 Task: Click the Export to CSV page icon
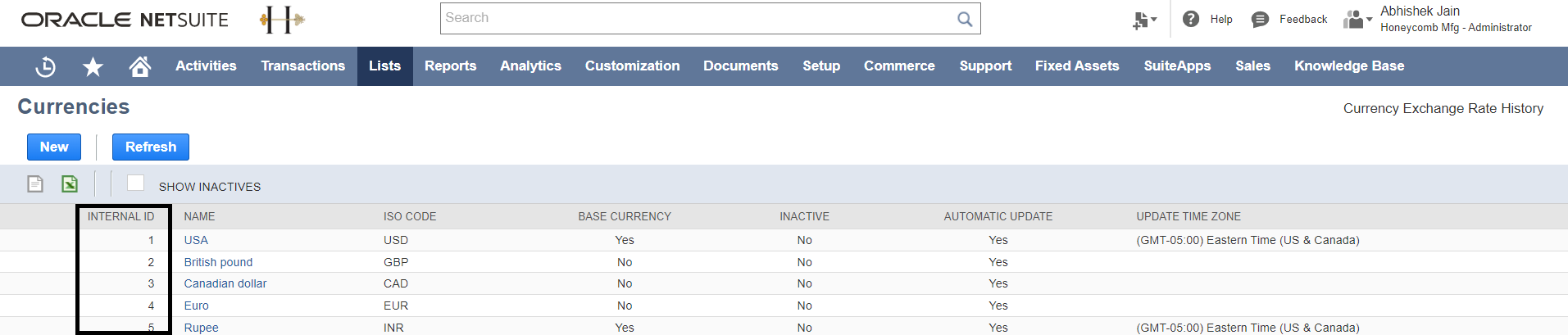coord(35,183)
